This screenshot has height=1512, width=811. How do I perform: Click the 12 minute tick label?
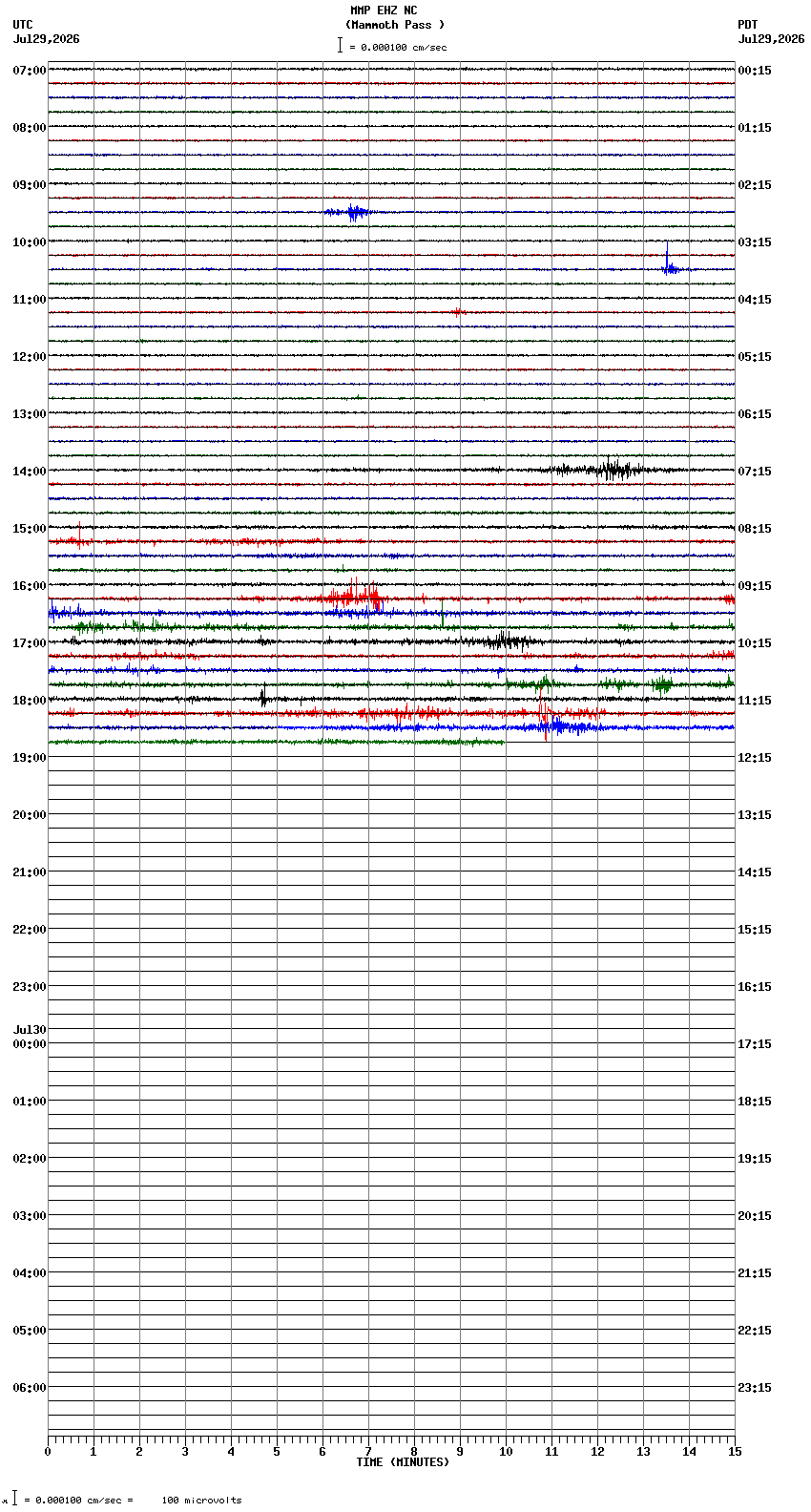pos(597,1452)
